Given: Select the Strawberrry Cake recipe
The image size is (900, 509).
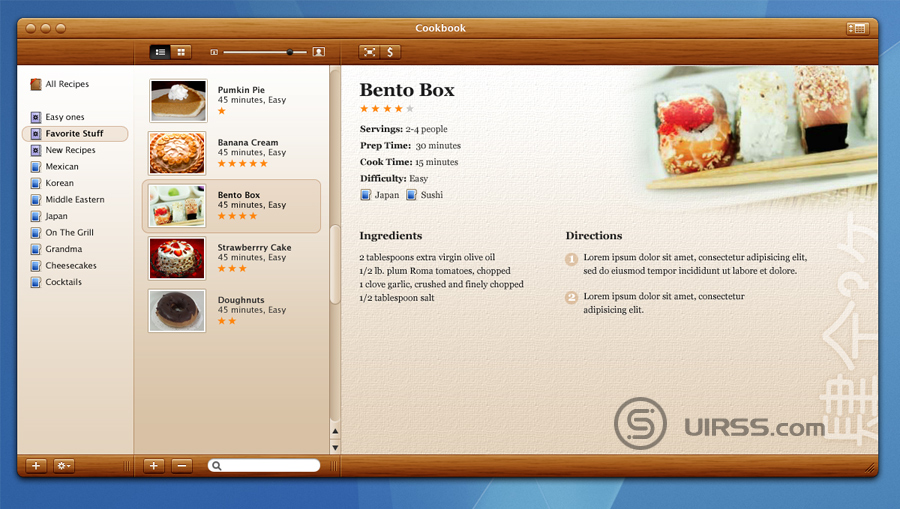Looking at the screenshot, I should click(231, 258).
